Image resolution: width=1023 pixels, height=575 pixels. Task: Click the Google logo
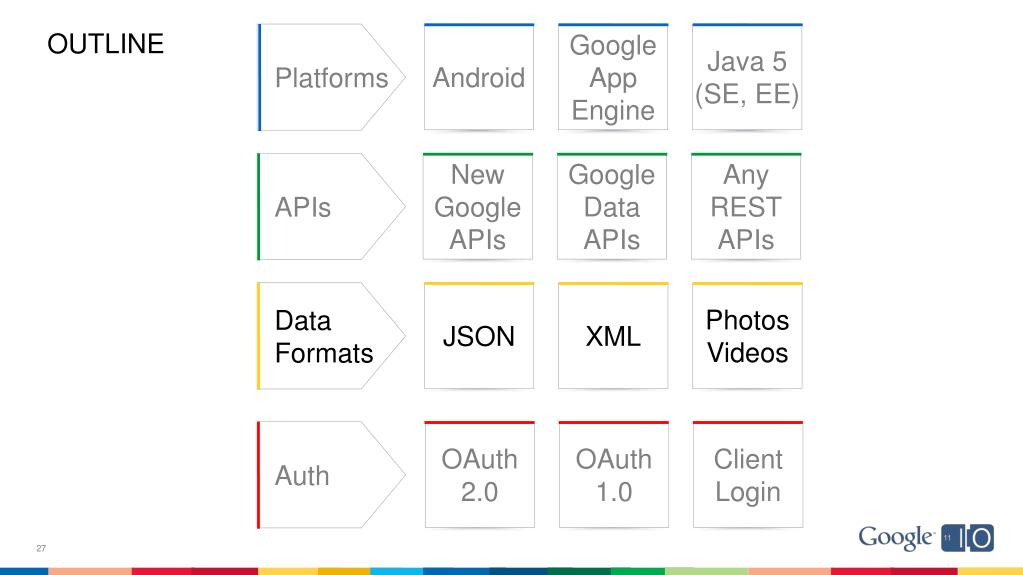click(x=895, y=537)
